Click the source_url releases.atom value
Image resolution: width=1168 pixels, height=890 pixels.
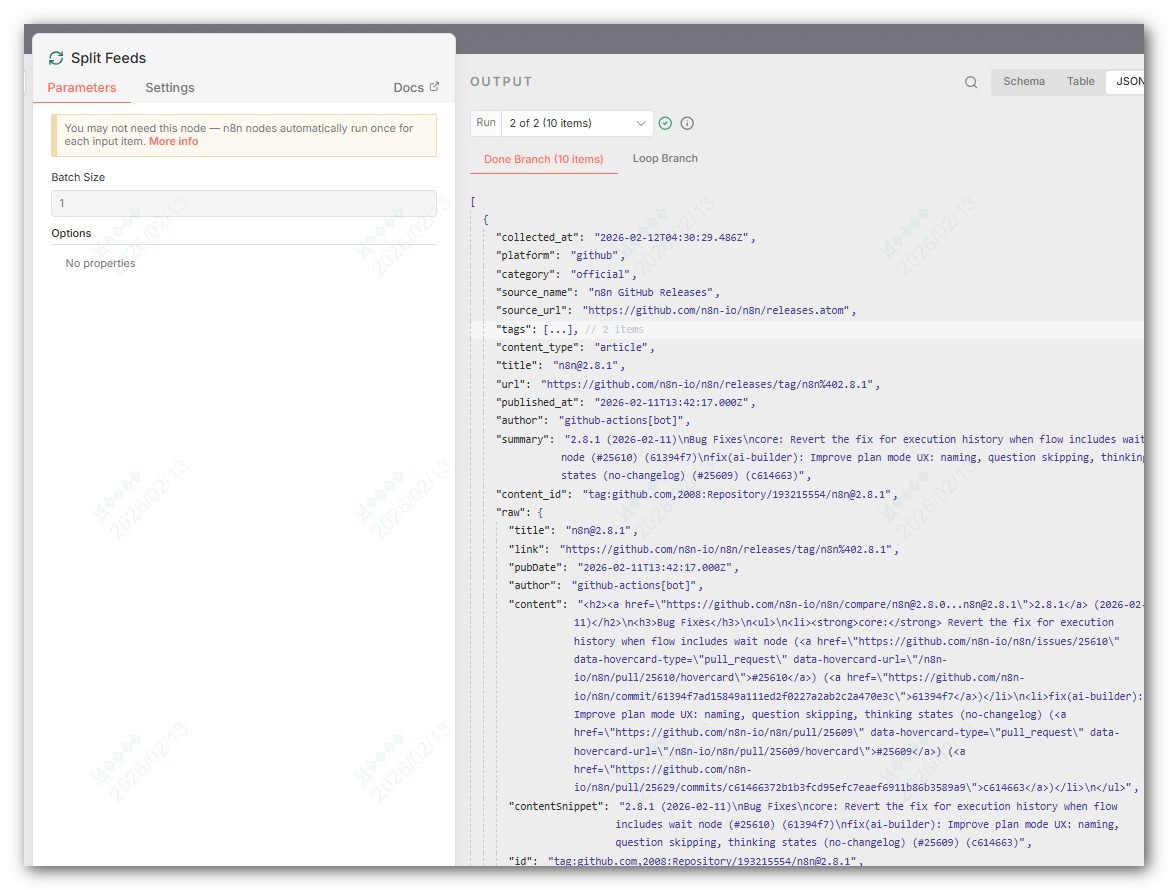[717, 311]
